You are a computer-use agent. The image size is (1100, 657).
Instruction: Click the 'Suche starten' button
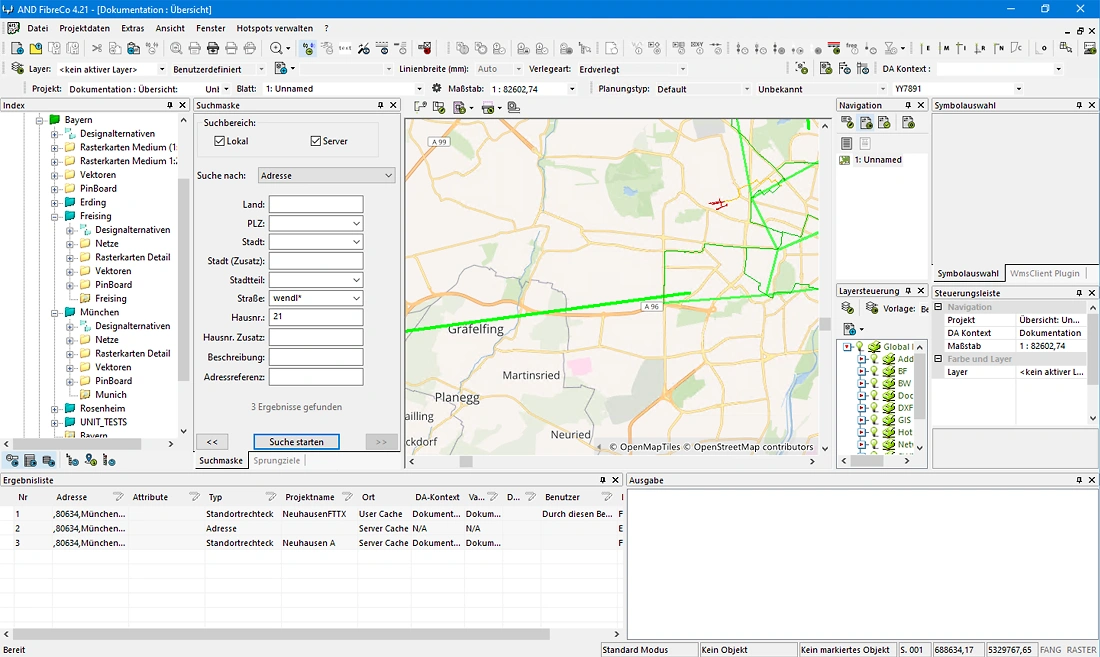point(296,442)
